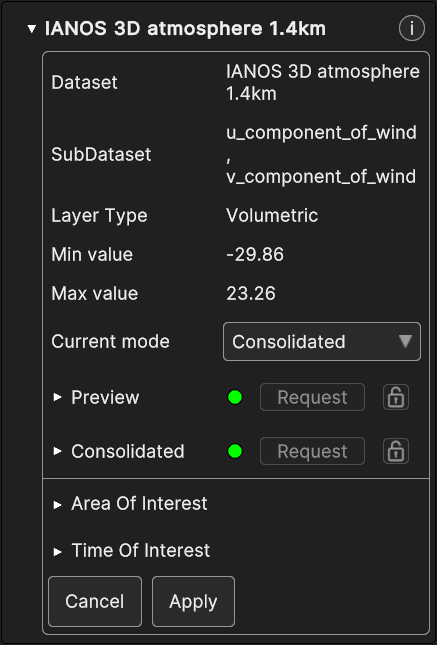Click the u_component_of_wind SubDataset value
Screen dimensions: 437x645
(321, 133)
